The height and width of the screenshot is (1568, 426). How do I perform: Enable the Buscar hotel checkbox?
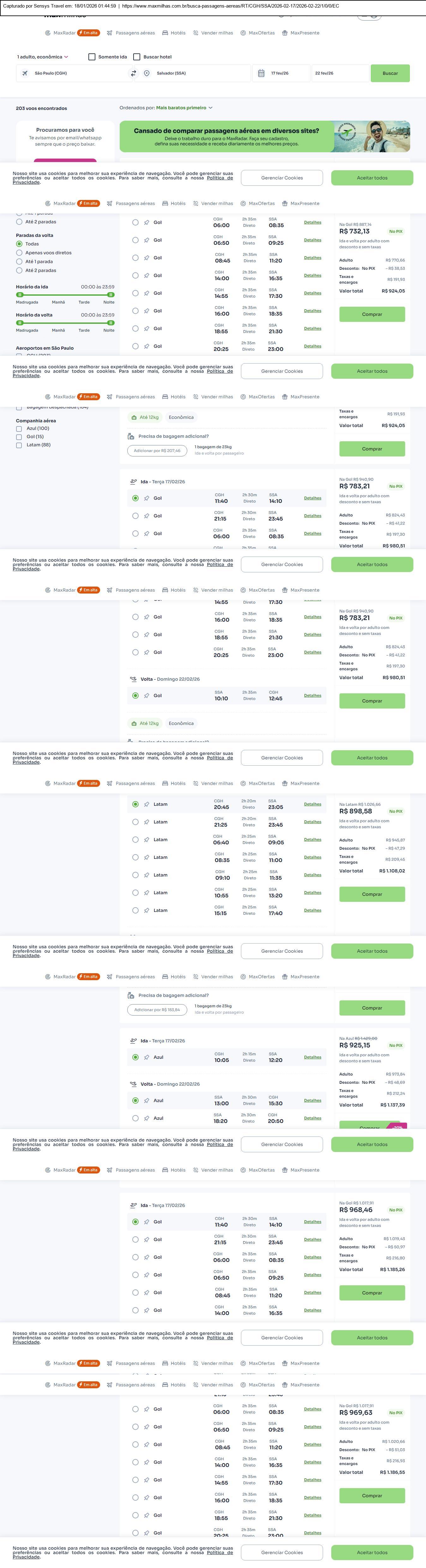[x=137, y=57]
